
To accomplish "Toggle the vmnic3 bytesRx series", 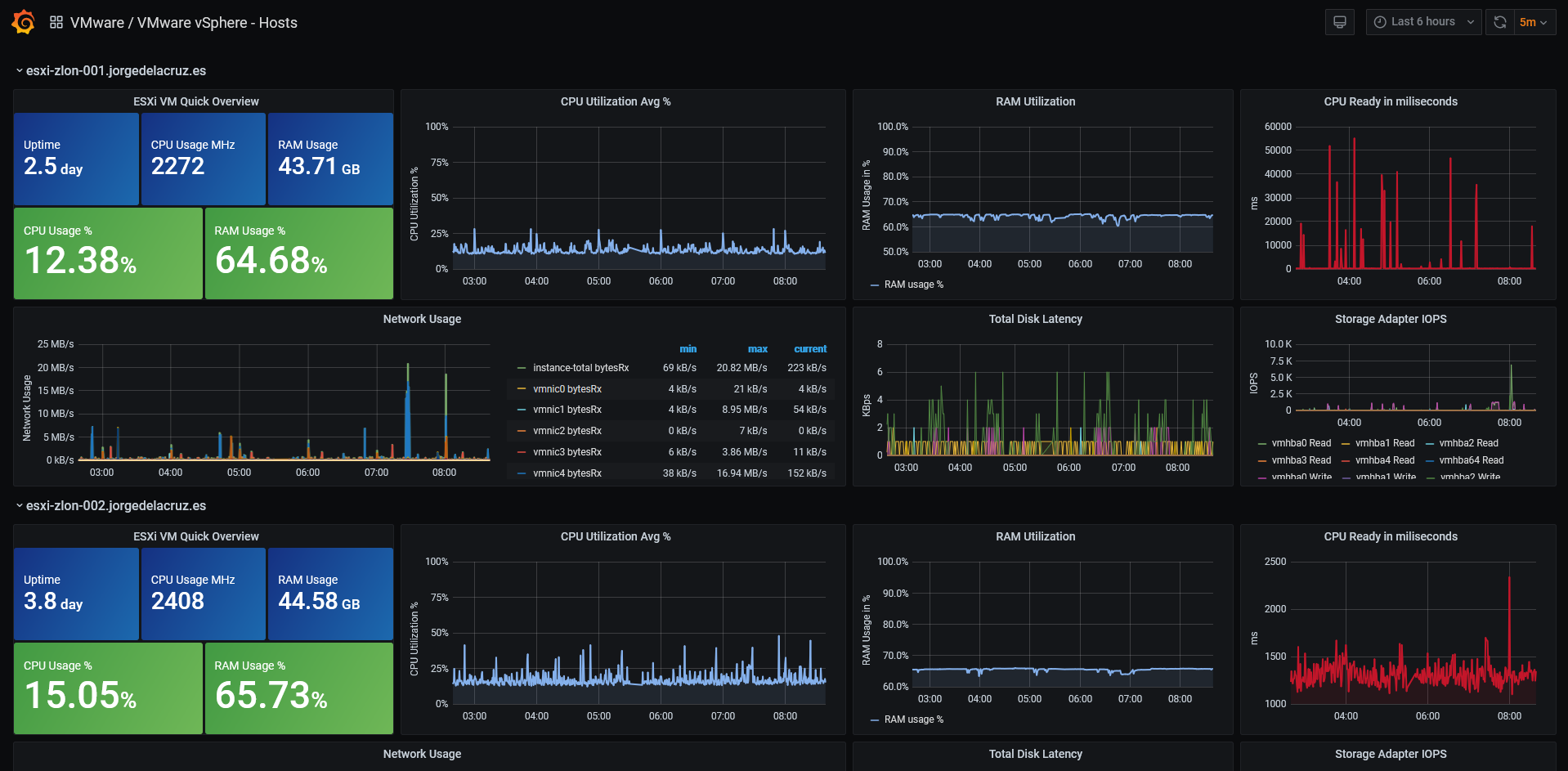I will coord(567,452).
